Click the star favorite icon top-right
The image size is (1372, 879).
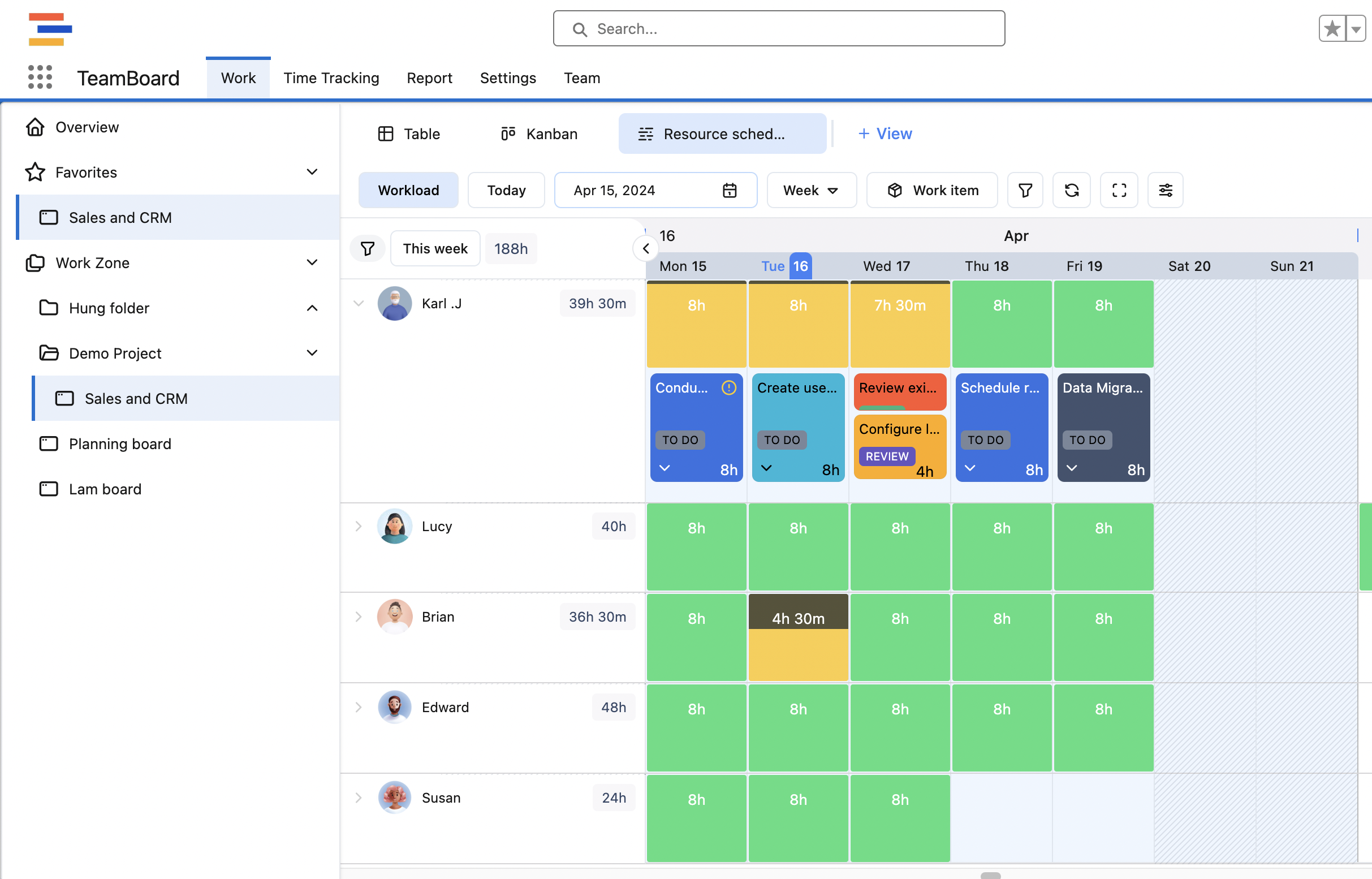click(1332, 28)
